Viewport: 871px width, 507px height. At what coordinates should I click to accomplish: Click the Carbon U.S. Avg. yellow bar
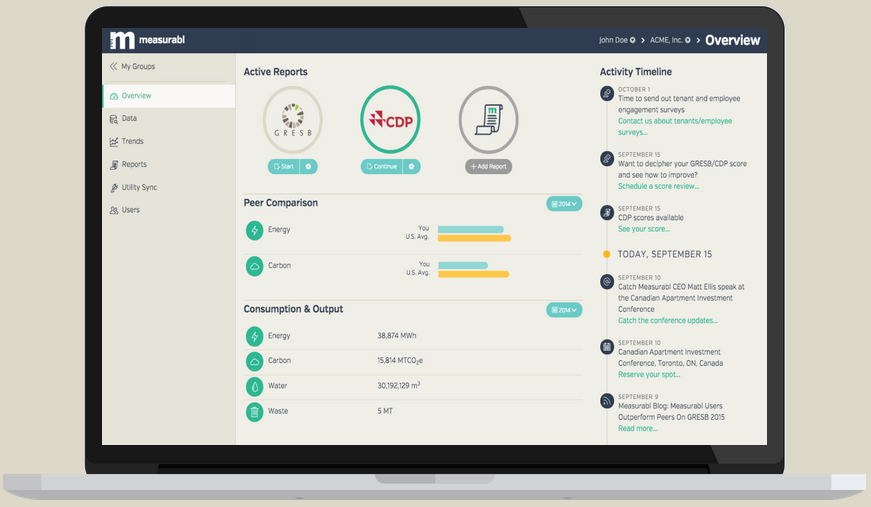pyautogui.click(x=473, y=274)
